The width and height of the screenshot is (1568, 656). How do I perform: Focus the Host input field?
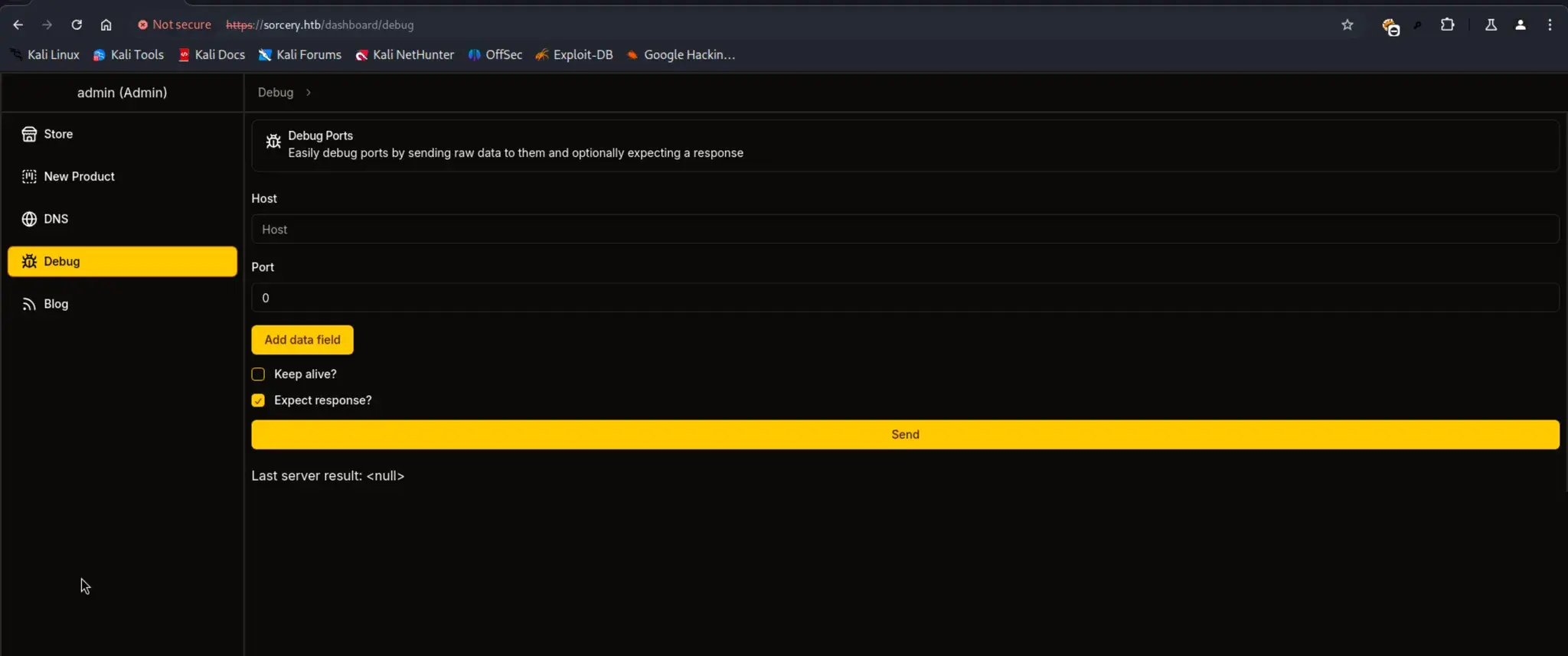[904, 230]
